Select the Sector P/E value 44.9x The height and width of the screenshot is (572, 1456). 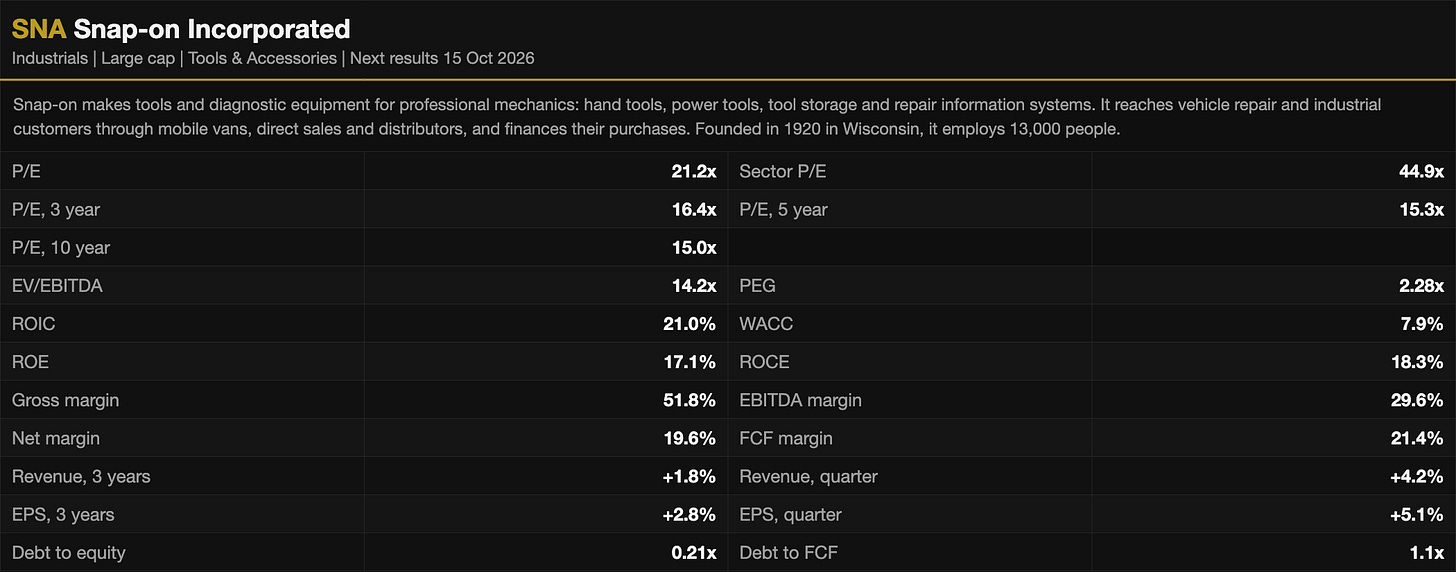1421,172
